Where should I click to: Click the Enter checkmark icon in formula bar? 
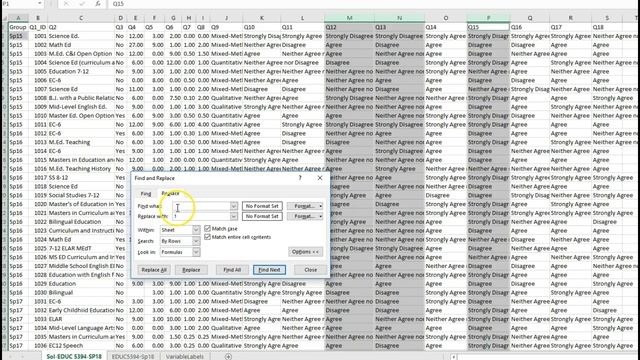(82, 4)
